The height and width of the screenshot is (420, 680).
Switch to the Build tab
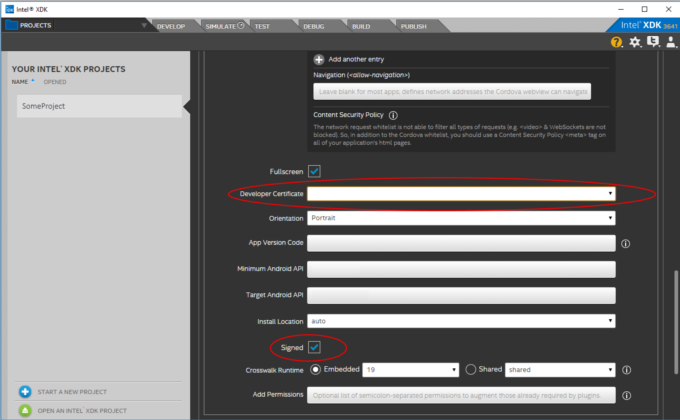click(x=361, y=26)
